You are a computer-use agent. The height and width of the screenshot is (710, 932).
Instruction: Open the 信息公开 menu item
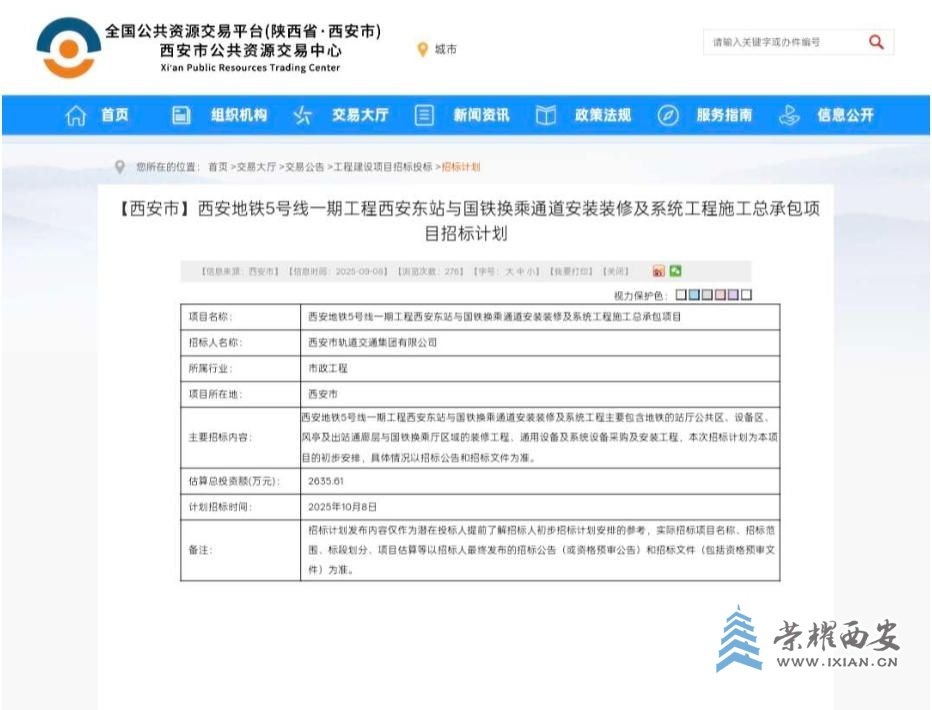[846, 115]
